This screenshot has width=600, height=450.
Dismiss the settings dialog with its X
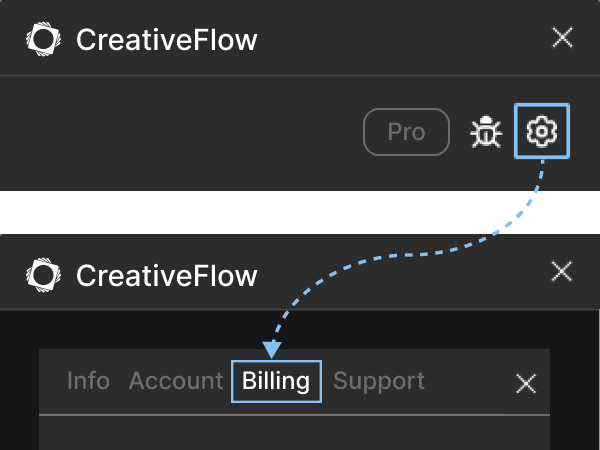click(525, 383)
